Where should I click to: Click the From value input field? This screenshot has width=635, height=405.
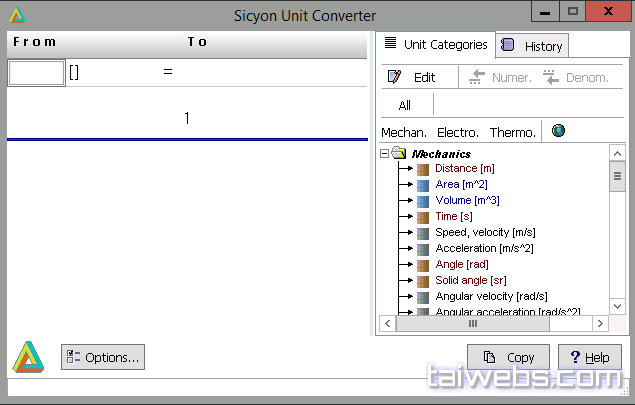(x=36, y=72)
